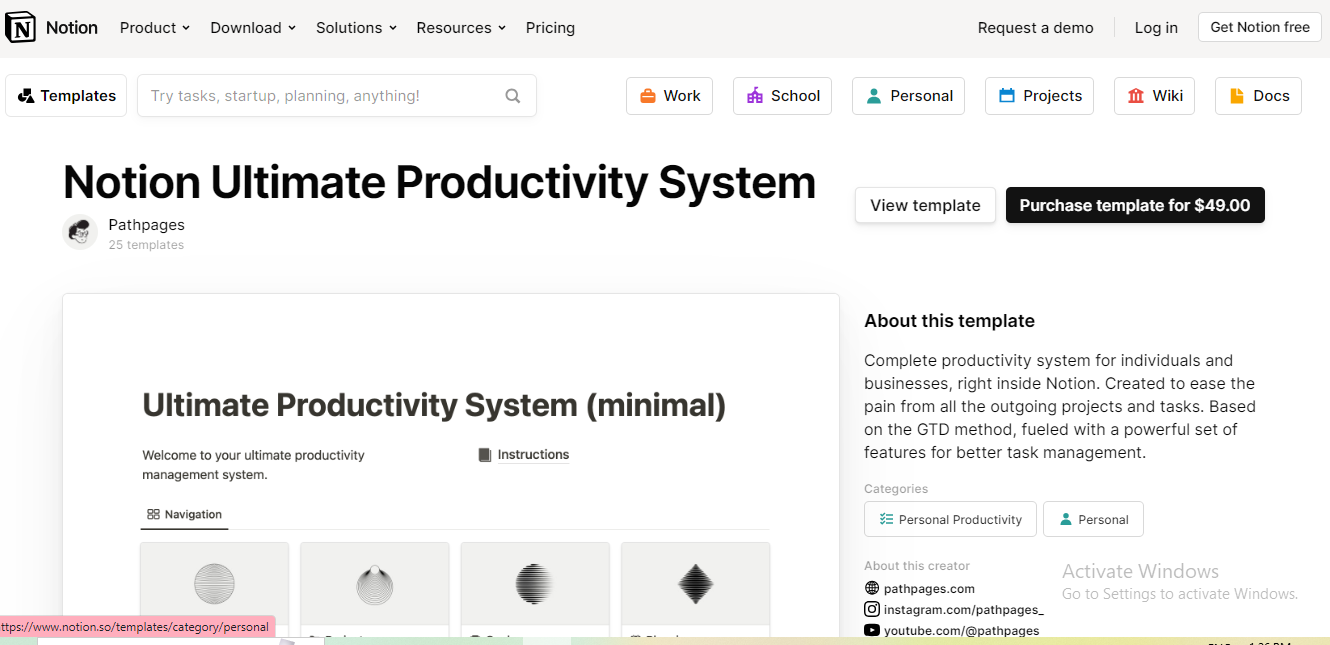Open the Templates button

pyautogui.click(x=66, y=96)
